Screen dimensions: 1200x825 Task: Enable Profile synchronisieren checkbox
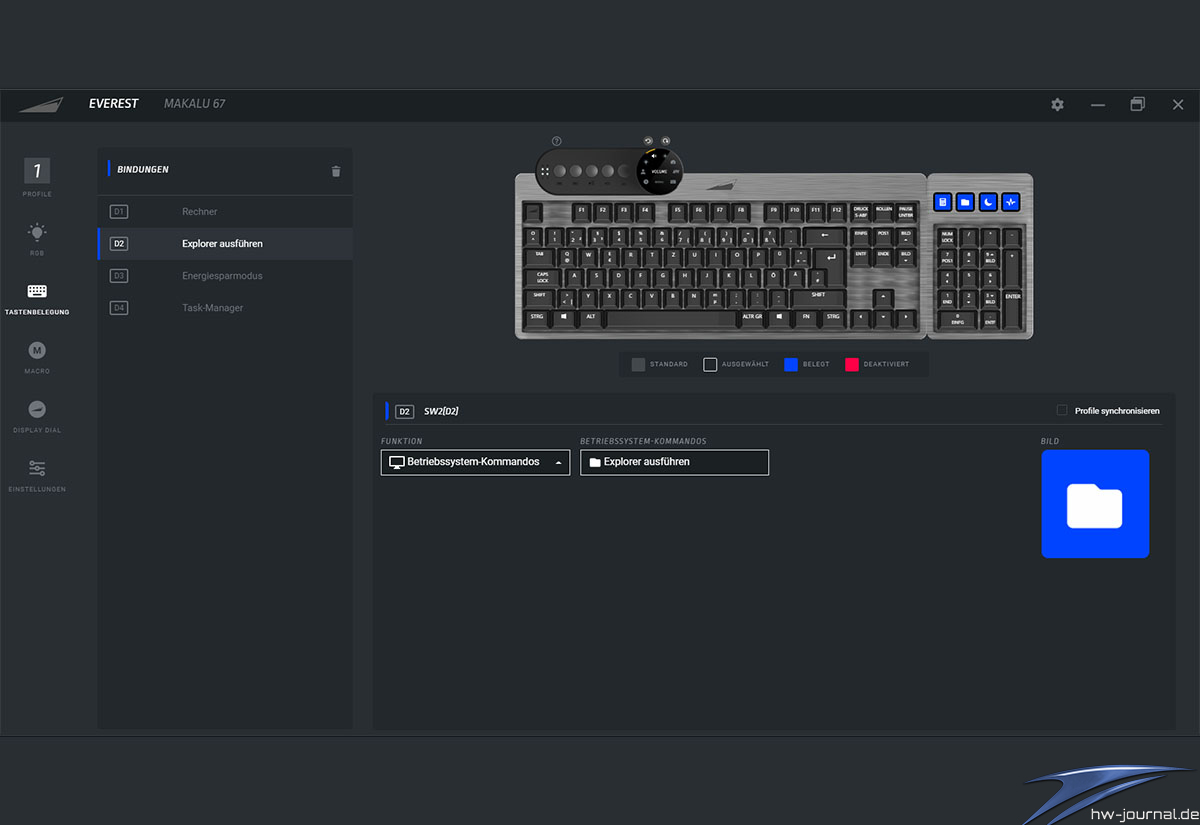(x=1062, y=411)
